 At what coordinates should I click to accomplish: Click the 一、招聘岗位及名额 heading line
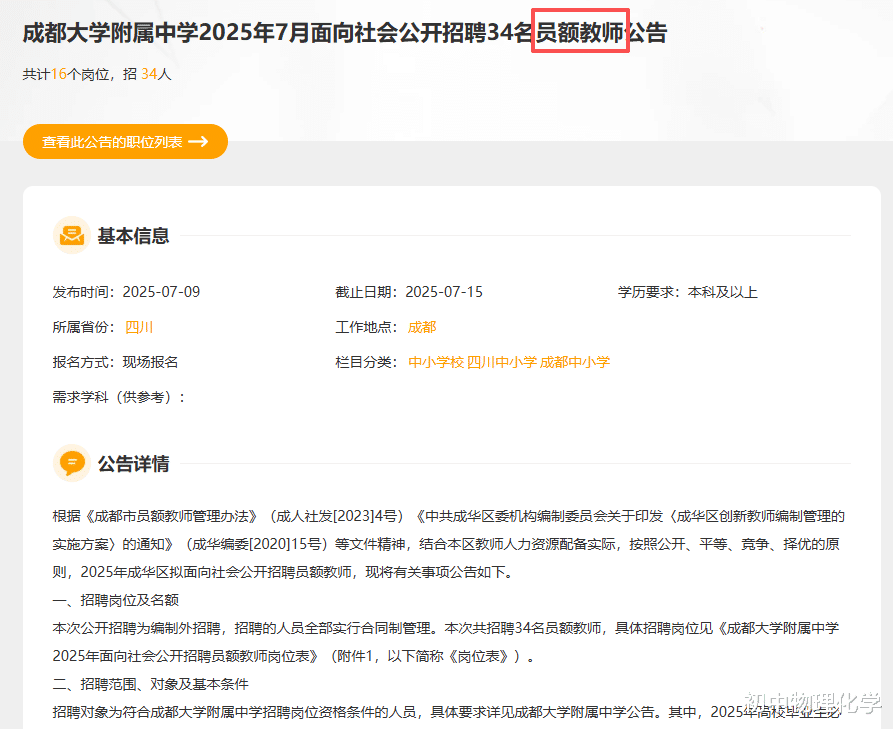click(x=116, y=600)
